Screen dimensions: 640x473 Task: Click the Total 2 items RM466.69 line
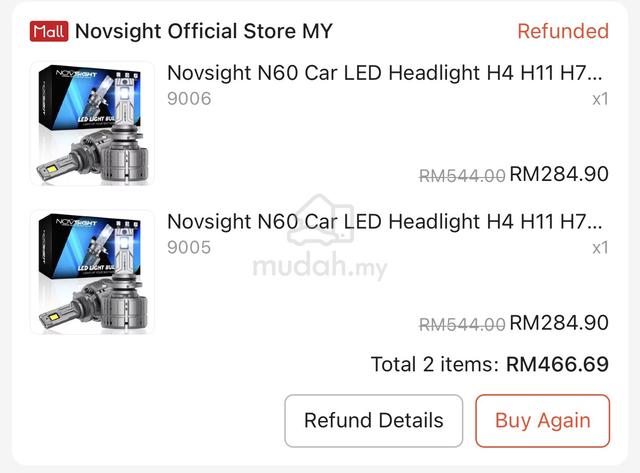(490, 364)
